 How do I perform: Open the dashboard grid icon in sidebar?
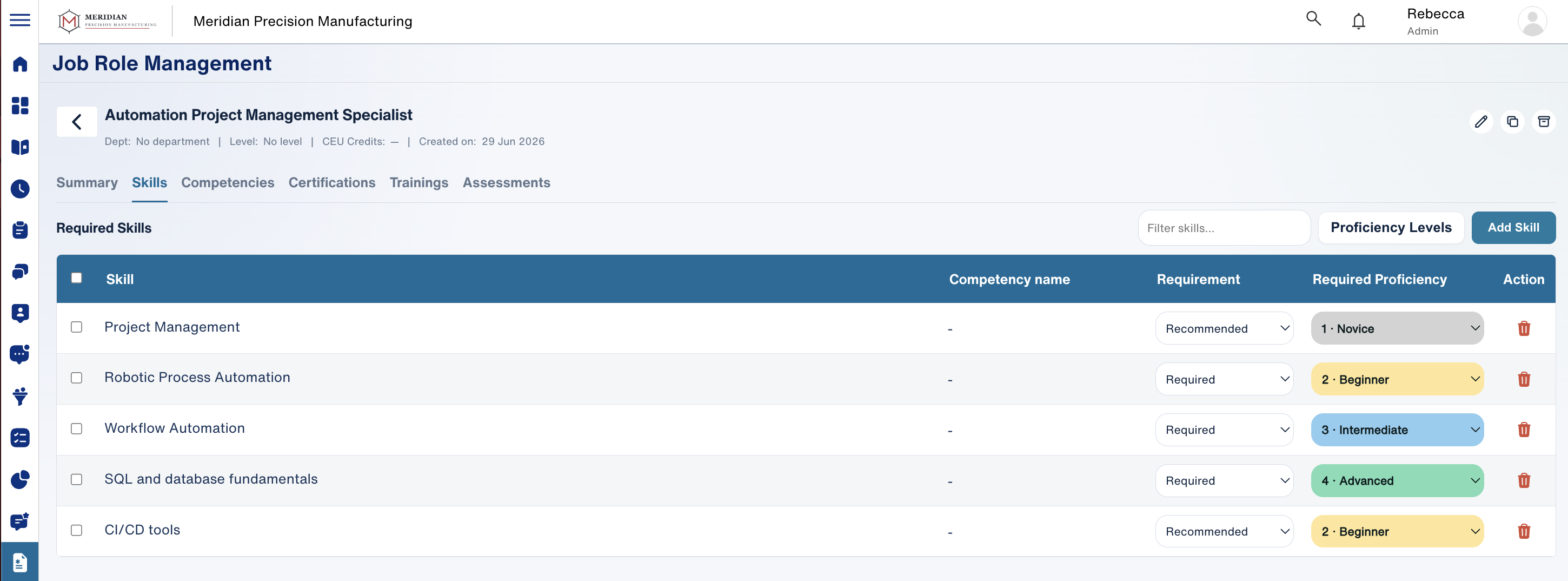tap(19, 105)
